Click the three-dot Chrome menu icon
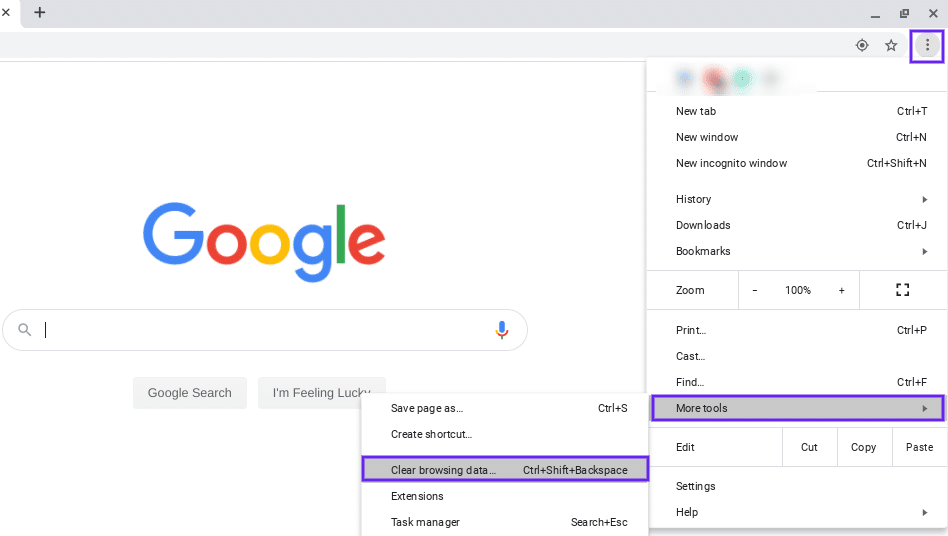 click(927, 45)
